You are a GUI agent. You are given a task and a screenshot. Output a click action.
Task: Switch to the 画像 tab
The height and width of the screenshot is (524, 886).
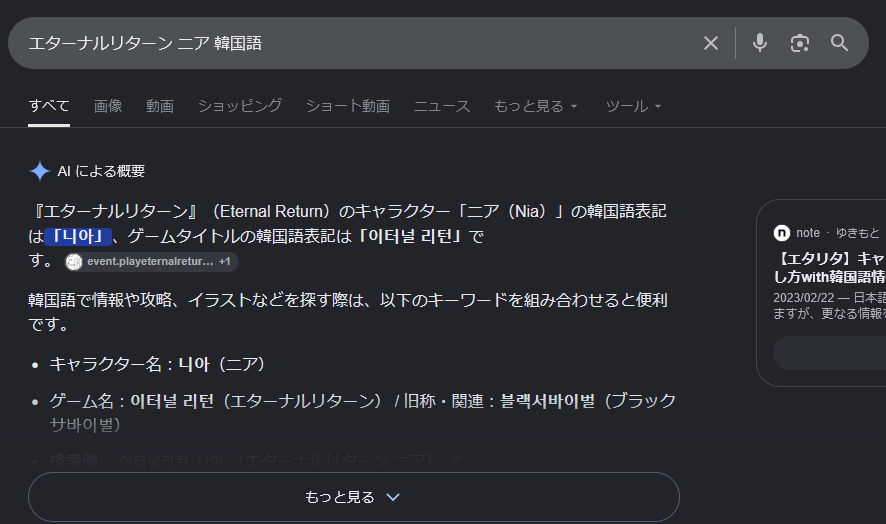click(x=108, y=106)
